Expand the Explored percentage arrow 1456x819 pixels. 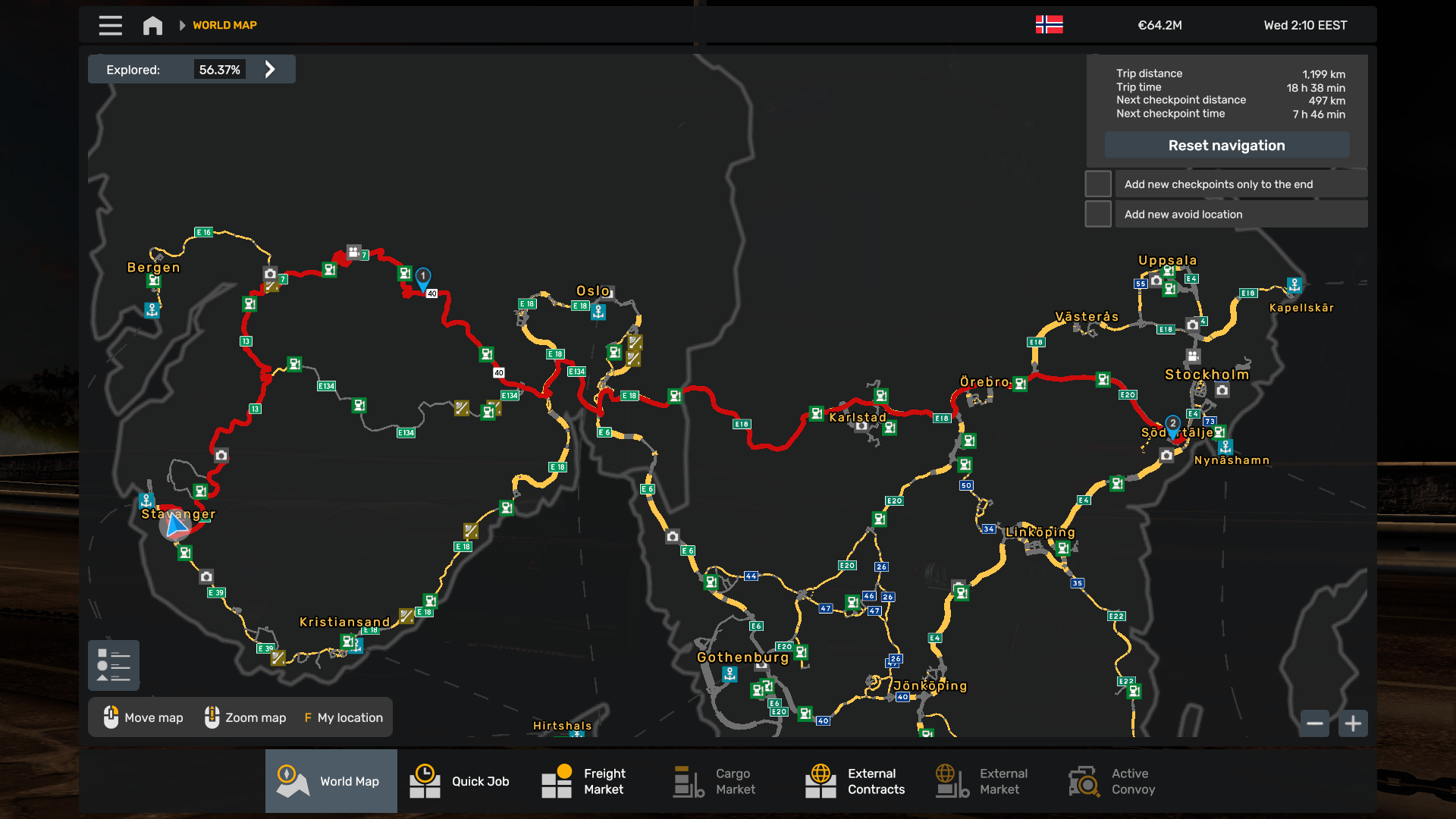[270, 70]
